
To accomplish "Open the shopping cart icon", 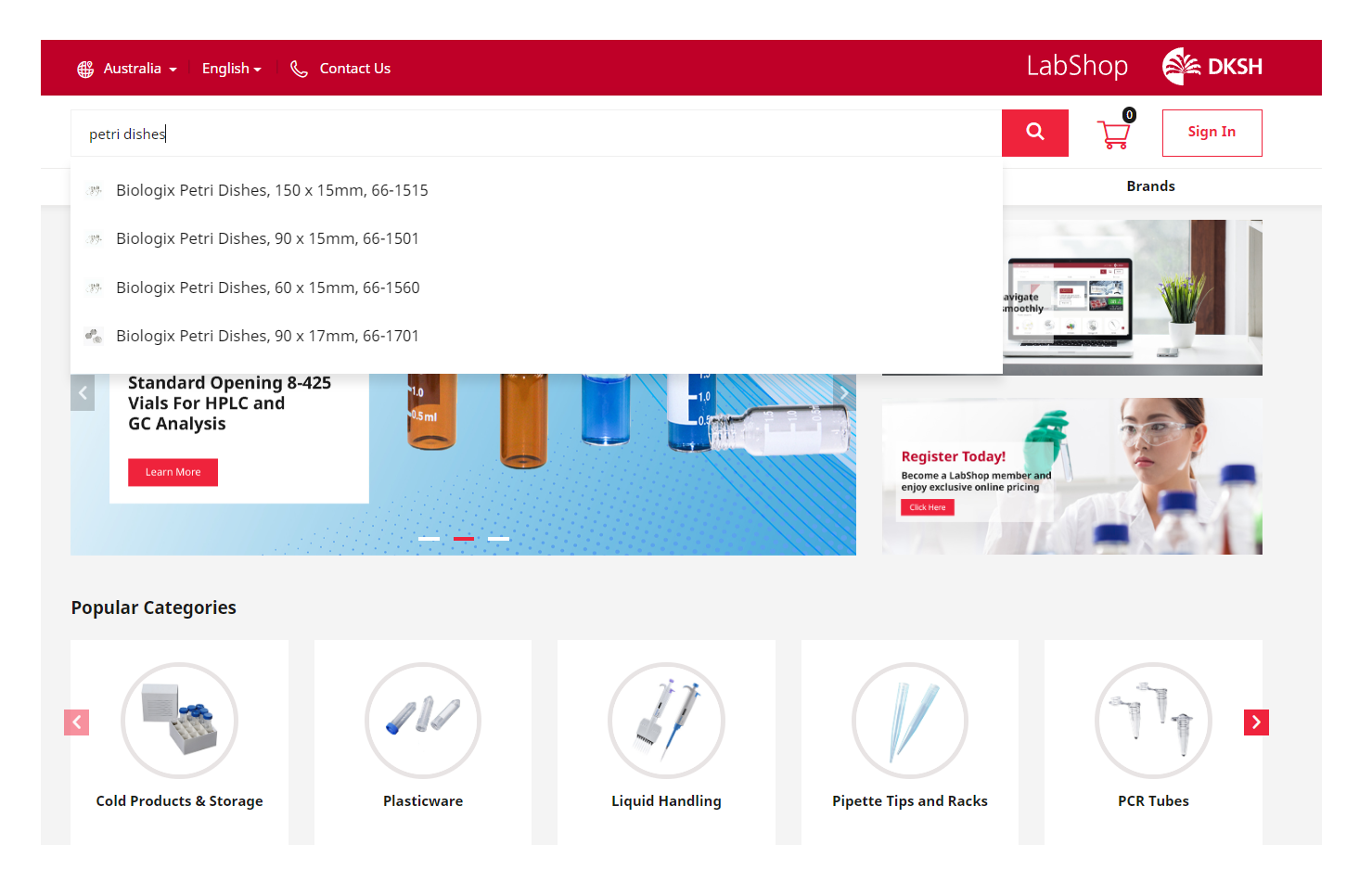I will pos(1113,134).
